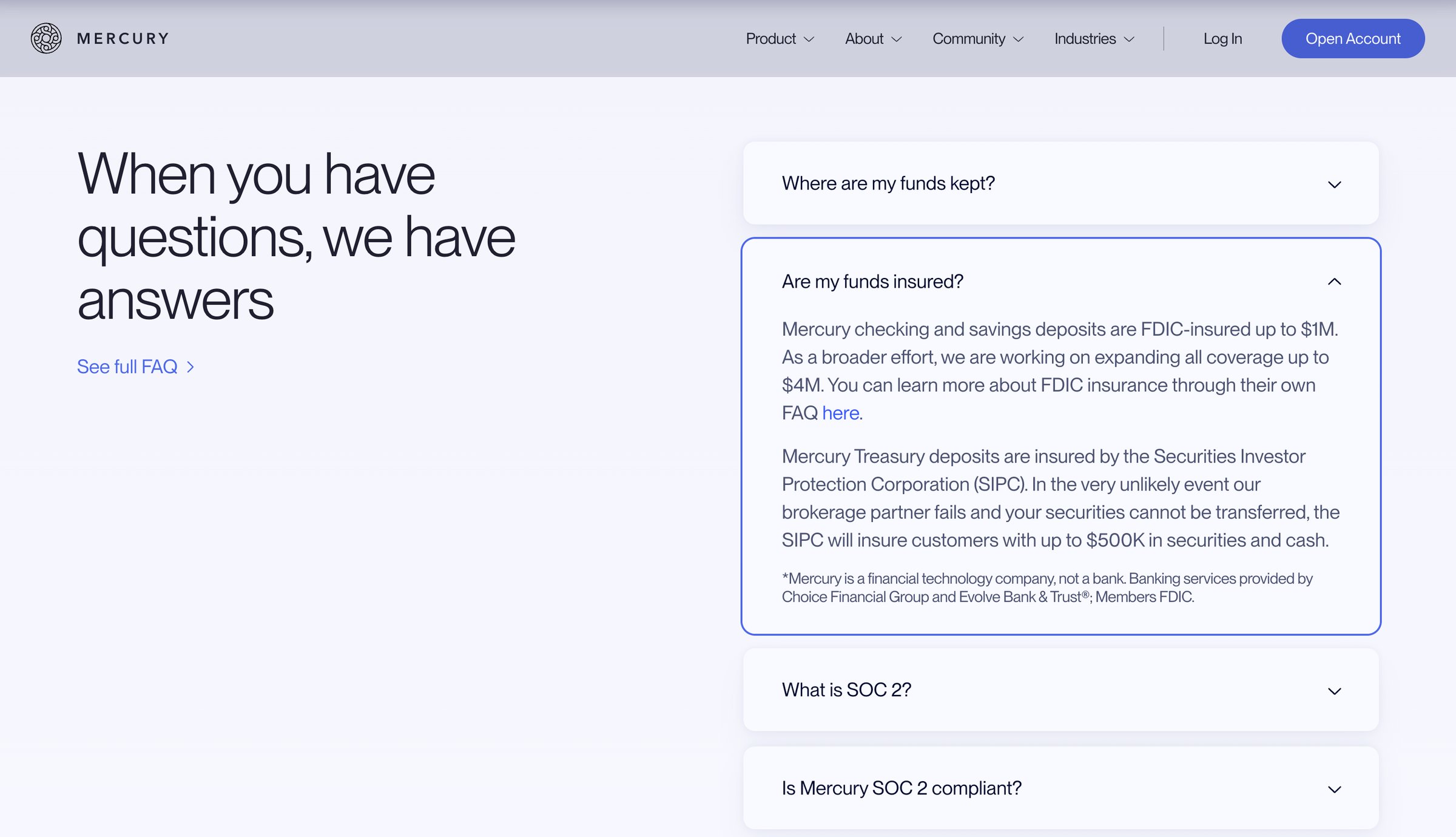Viewport: 1456px width, 837px height.
Task: Click the up chevron on 'Are my funds insured?'
Action: coord(1334,281)
